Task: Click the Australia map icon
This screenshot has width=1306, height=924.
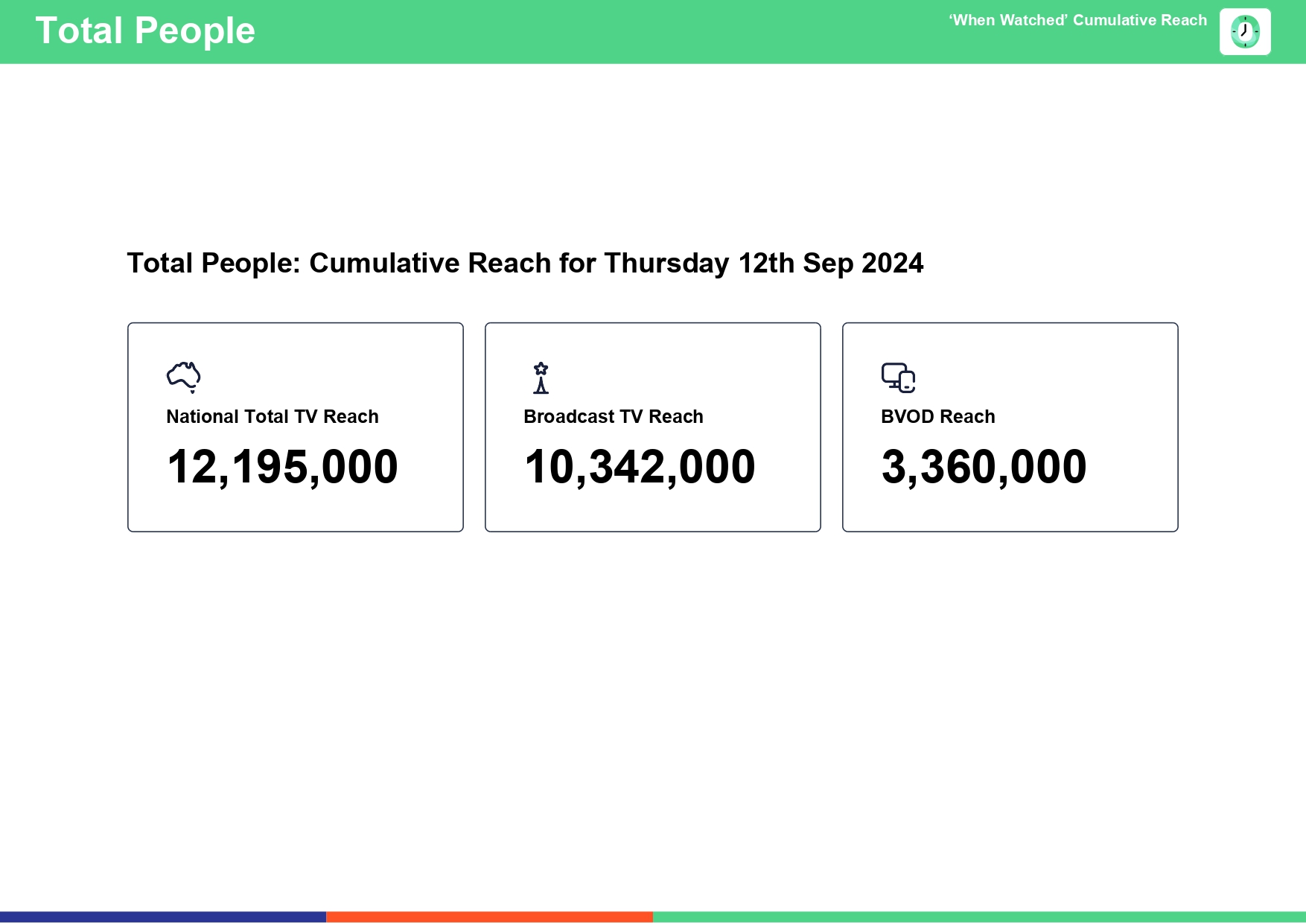Action: (x=184, y=377)
